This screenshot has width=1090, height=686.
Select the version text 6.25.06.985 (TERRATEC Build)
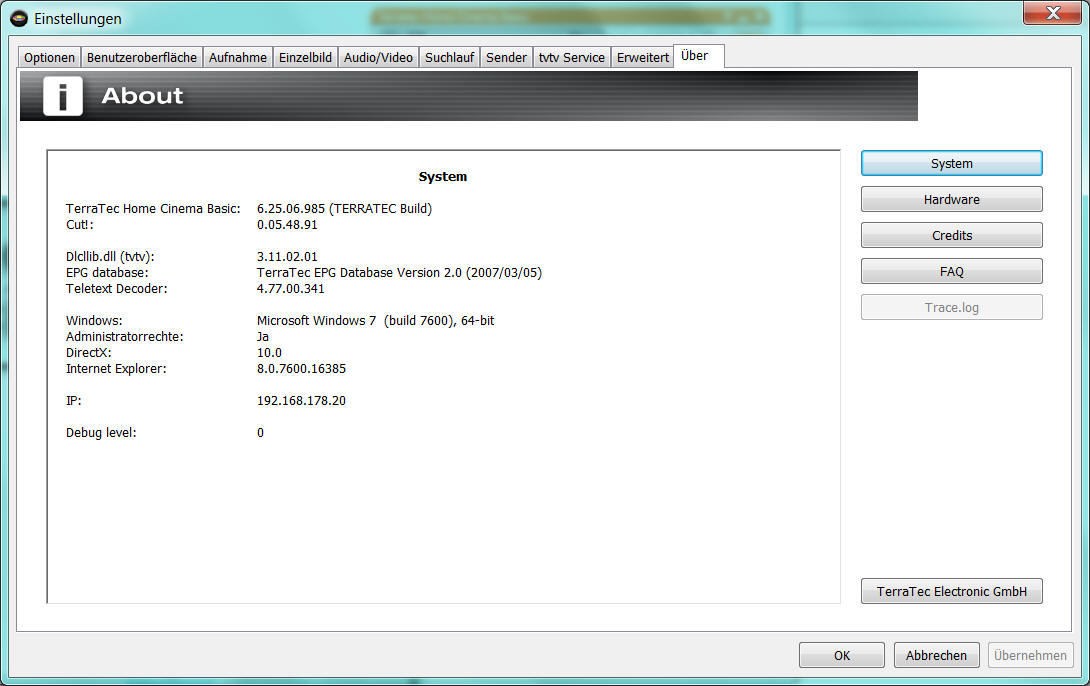[344, 209]
